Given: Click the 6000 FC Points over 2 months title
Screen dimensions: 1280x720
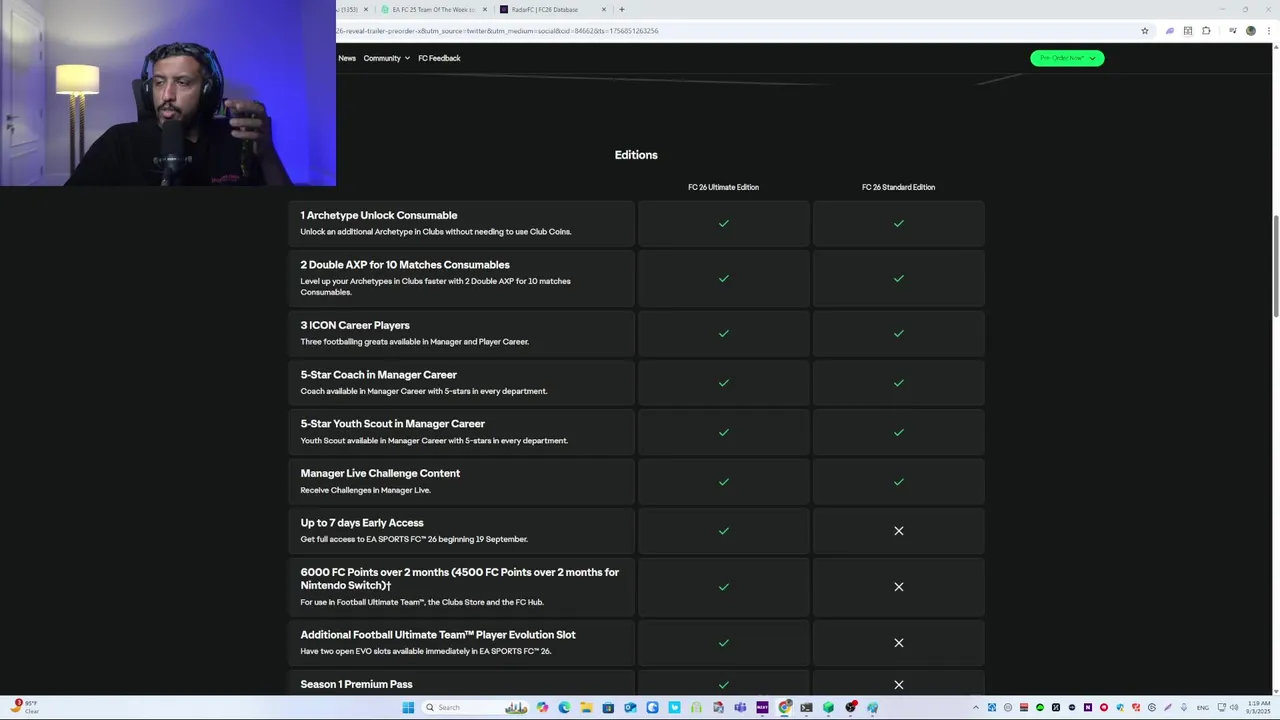Looking at the screenshot, I should tap(460, 579).
